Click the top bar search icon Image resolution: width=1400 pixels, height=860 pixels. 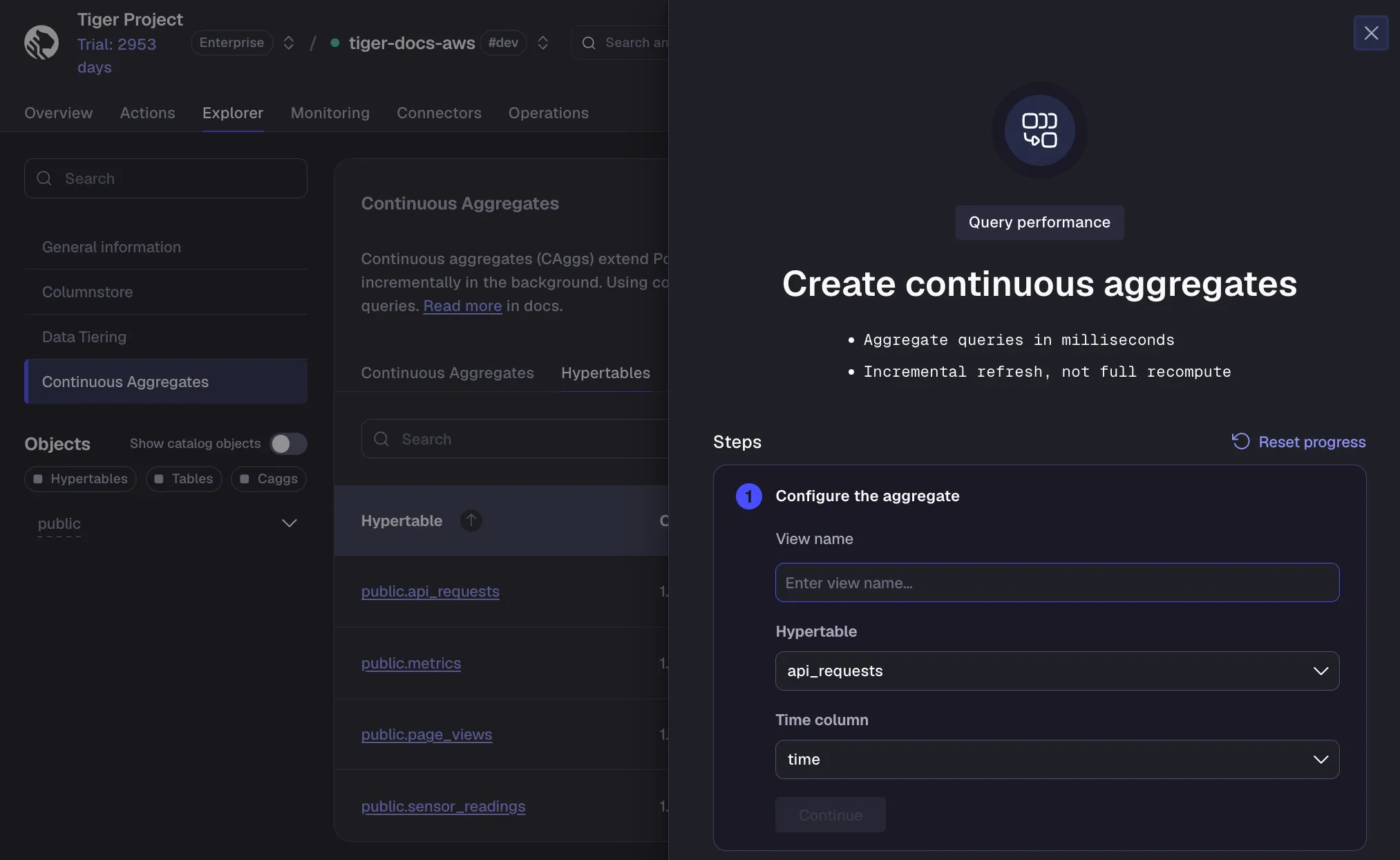pos(589,43)
